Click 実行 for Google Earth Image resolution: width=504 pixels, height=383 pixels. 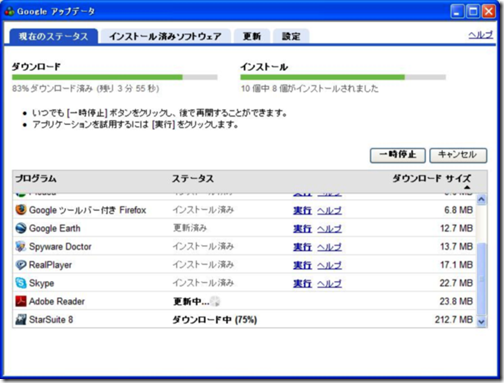click(x=302, y=229)
